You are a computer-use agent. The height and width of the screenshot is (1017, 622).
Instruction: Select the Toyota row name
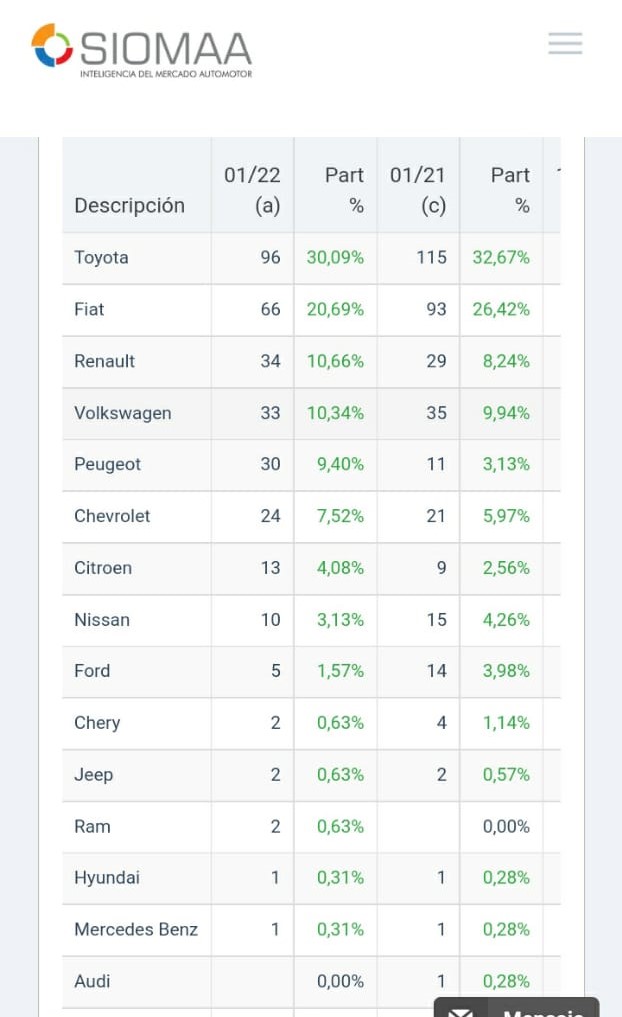[x=101, y=257]
